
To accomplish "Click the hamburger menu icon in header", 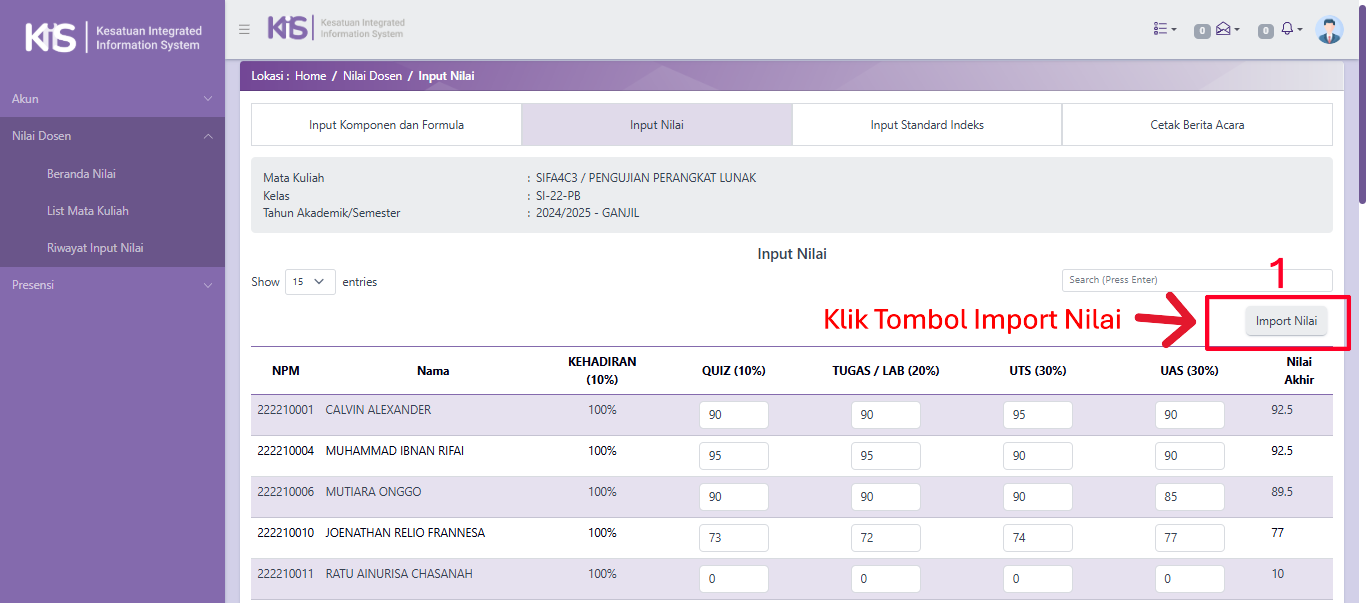I will (x=244, y=29).
